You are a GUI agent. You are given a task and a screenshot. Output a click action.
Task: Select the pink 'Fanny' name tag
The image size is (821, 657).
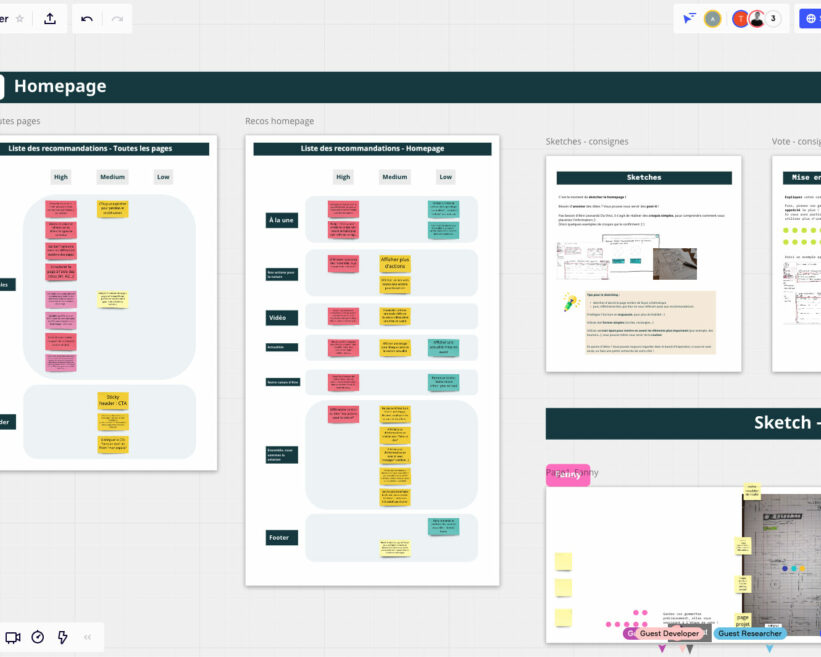pyautogui.click(x=568, y=475)
